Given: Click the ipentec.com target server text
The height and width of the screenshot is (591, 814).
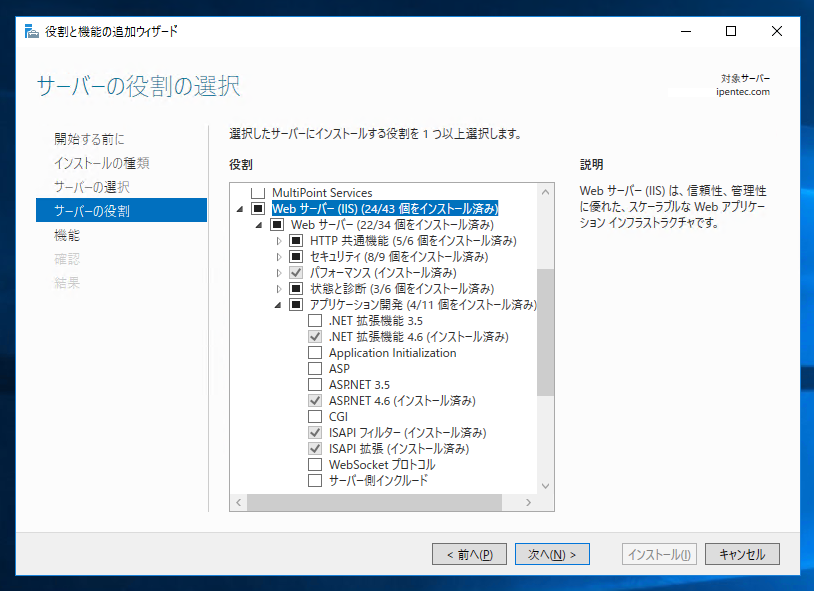Looking at the screenshot, I should pyautogui.click(x=743, y=92).
